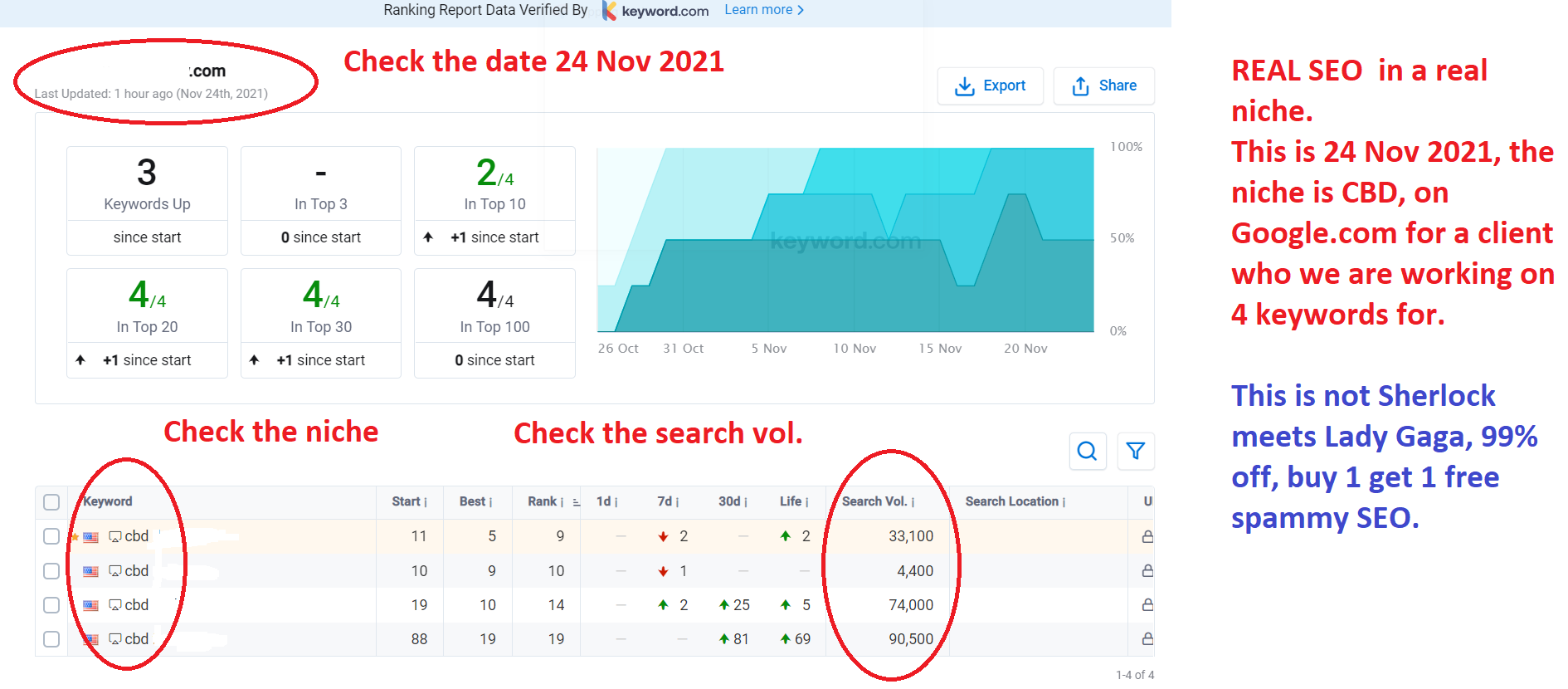Open the keyword search magnifier icon
Screen dimensions: 1568x689
(x=1087, y=451)
